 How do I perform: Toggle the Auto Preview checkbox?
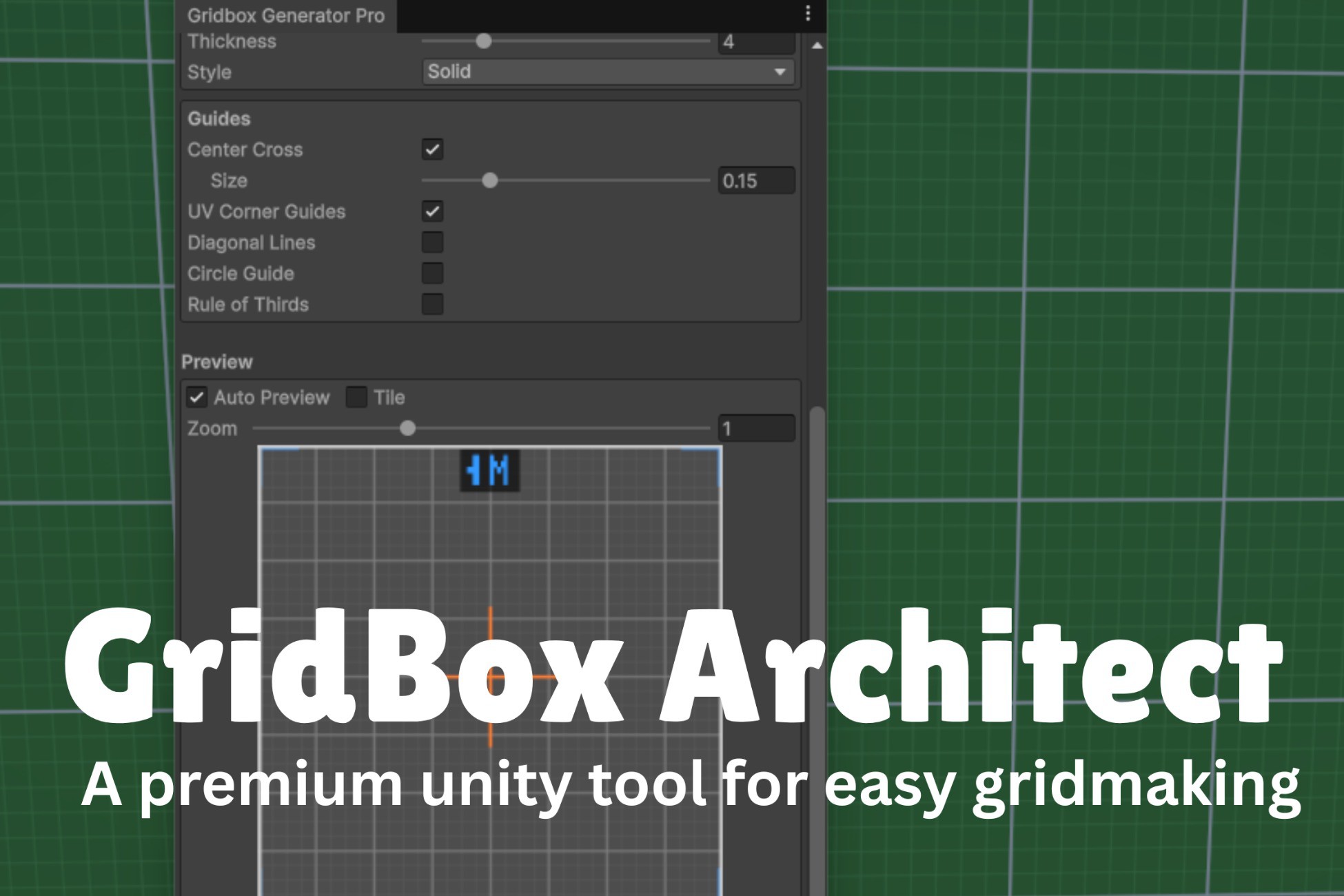click(197, 398)
